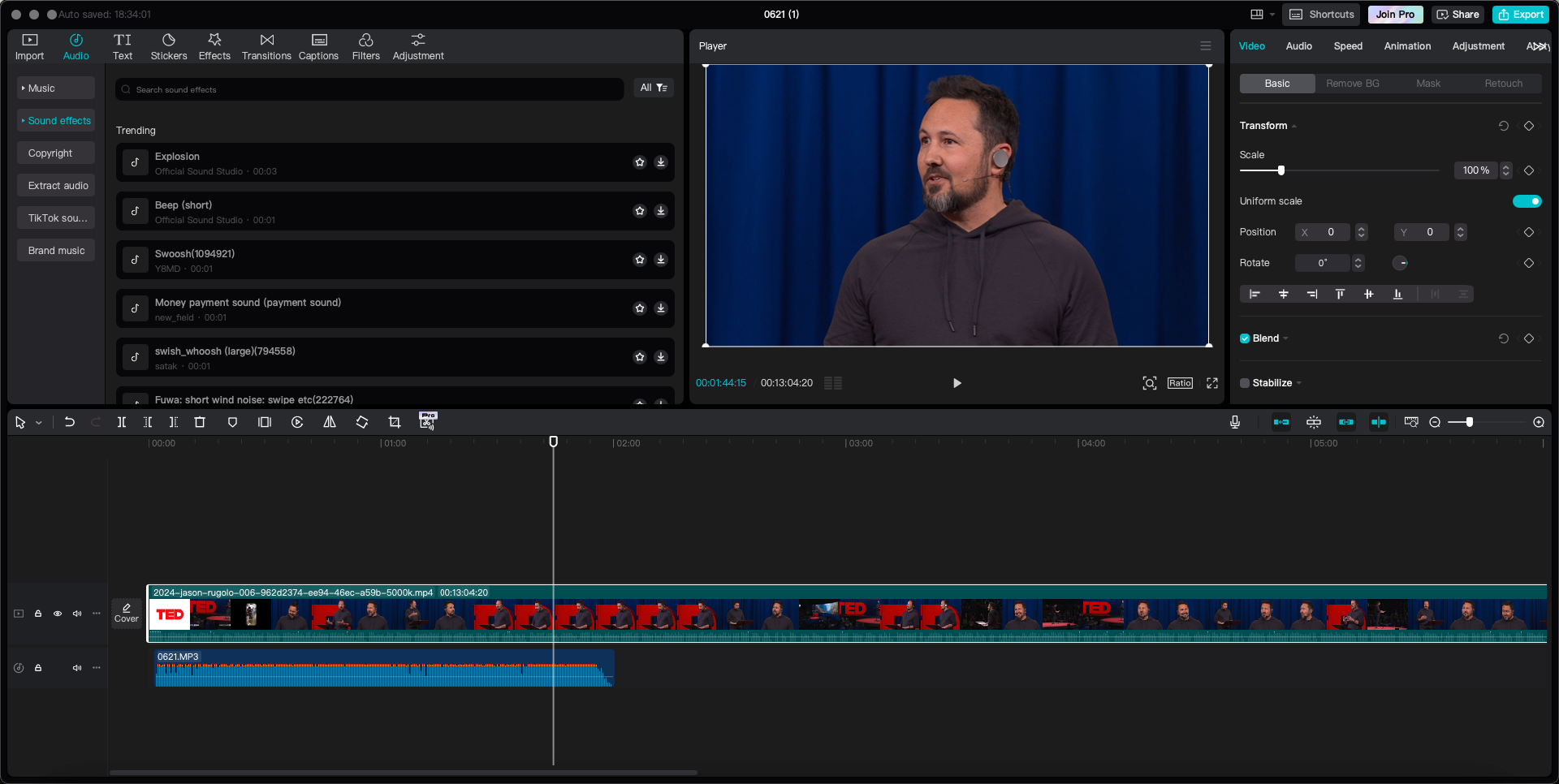This screenshot has height=784, width=1559.
Task: Click the voiceover microphone icon
Action: pos(1235,422)
